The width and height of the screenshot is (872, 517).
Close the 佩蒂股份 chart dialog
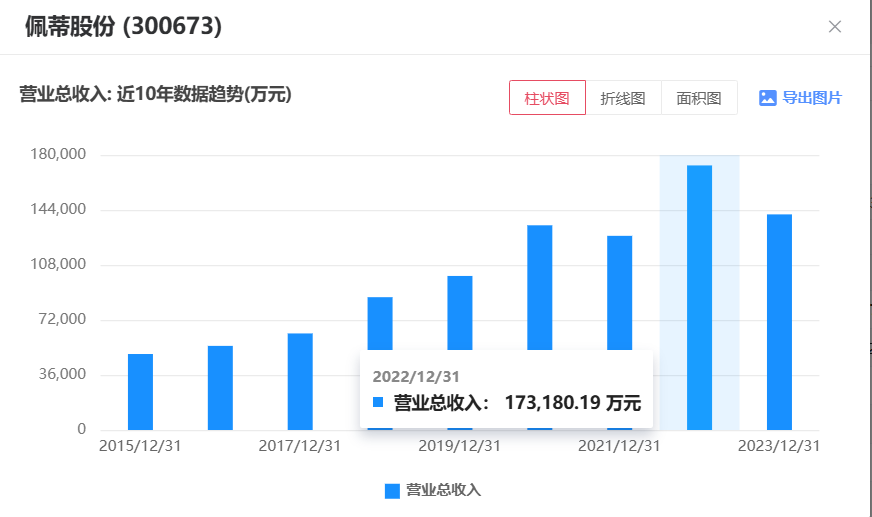pos(835,27)
